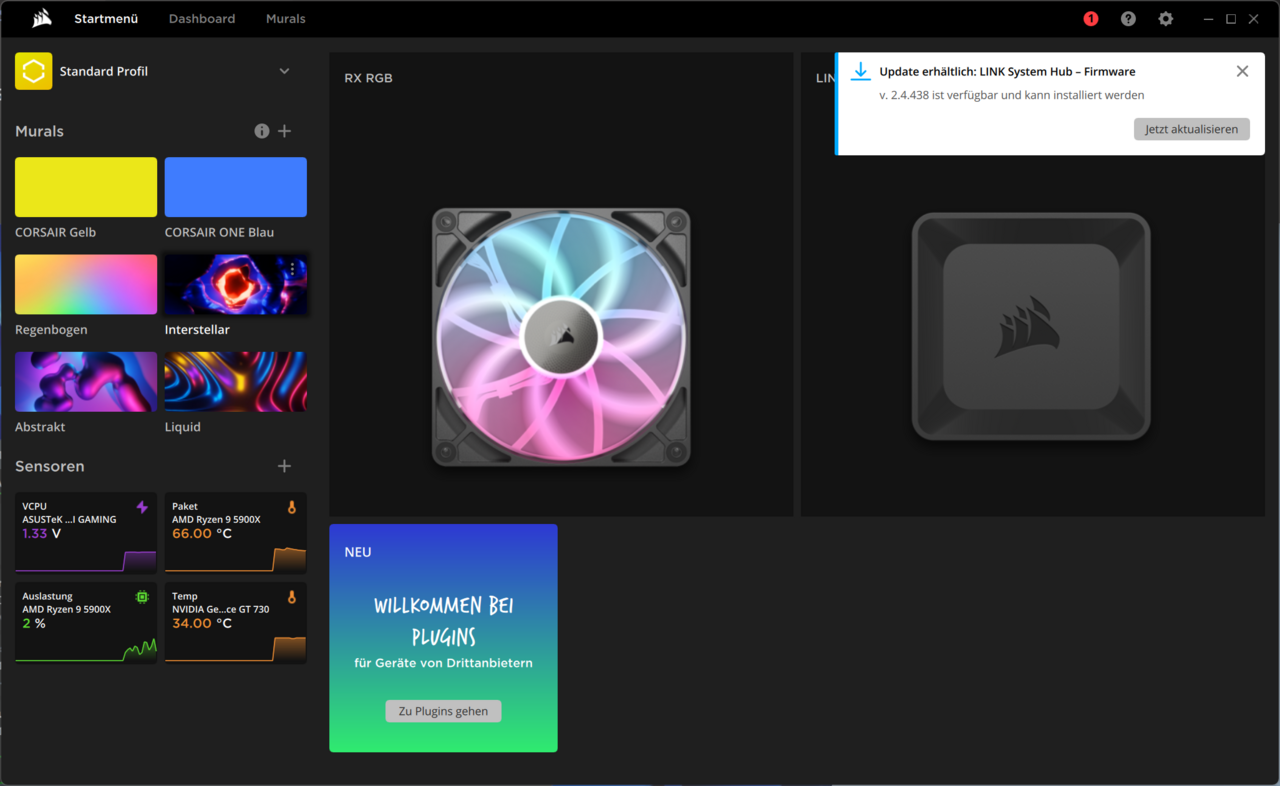Minimize the iCUE window
Viewport: 1280px width, 786px height.
pyautogui.click(x=1208, y=19)
